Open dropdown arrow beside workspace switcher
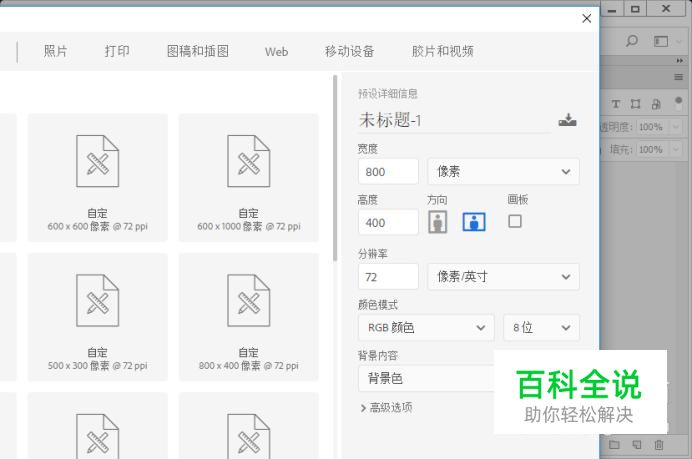 (x=677, y=41)
